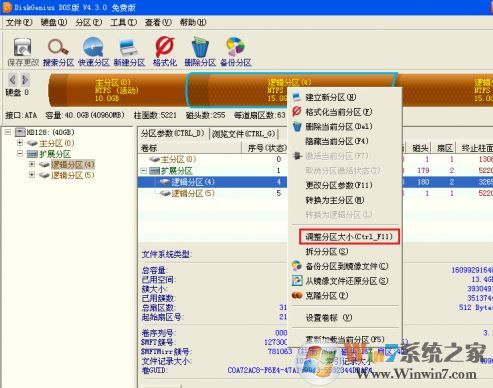Collapse 扩展分区 row in partition table
Screen dimensions: 493x388
pos(144,171)
